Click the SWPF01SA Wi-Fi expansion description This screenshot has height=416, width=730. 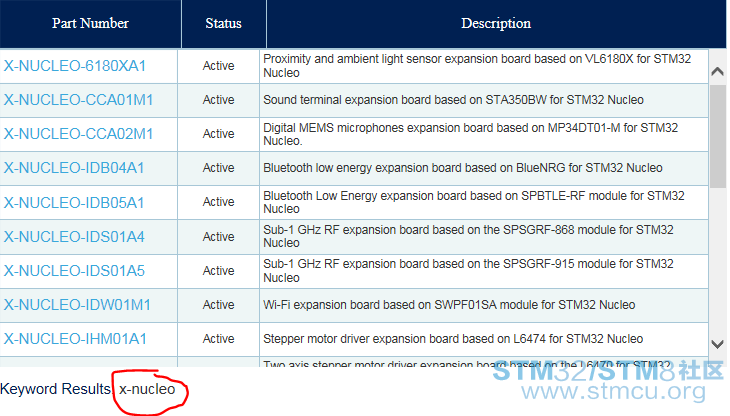[x=449, y=305]
